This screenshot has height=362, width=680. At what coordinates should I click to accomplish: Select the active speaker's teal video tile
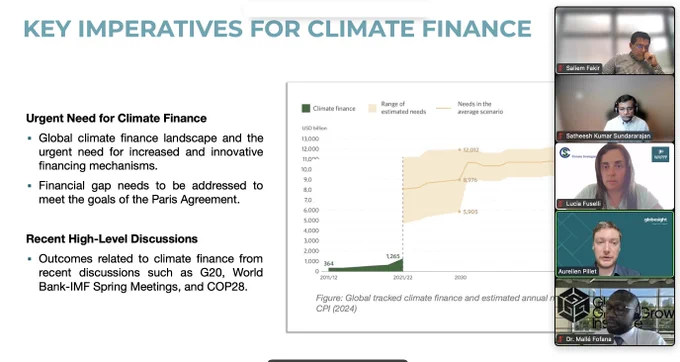[x=615, y=244]
